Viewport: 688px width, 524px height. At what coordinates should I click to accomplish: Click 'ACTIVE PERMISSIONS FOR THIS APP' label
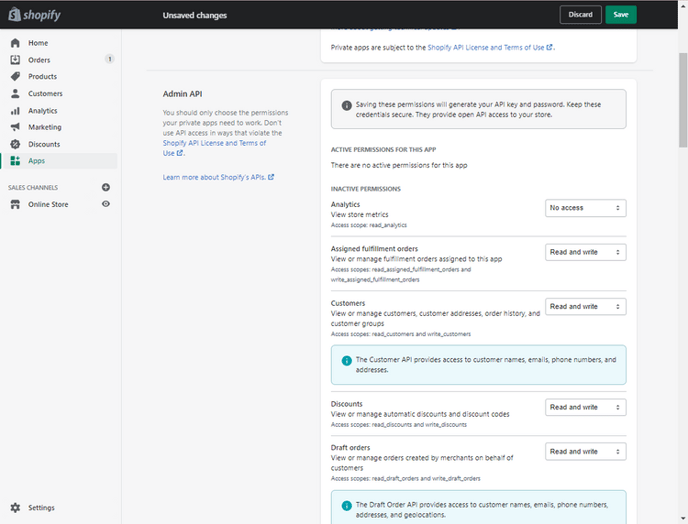383,150
